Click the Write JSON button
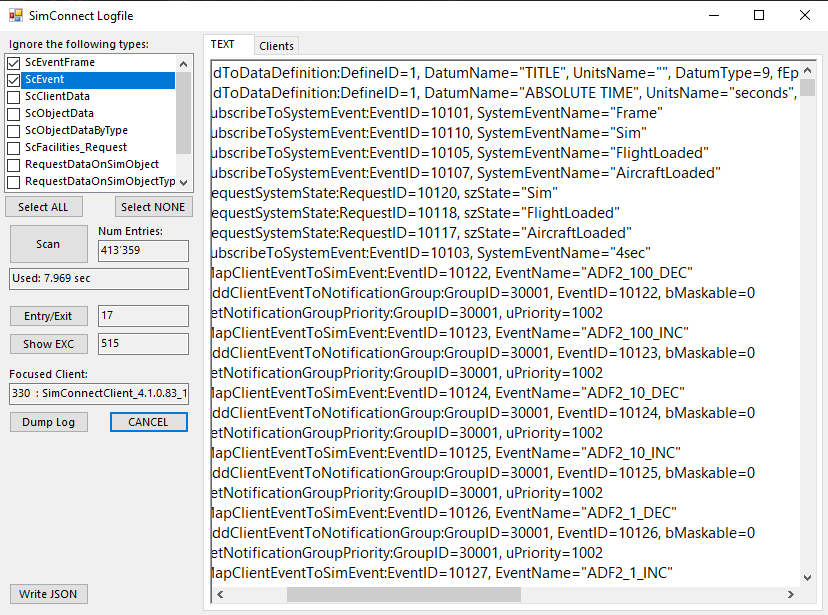This screenshot has width=828, height=615. click(48, 594)
